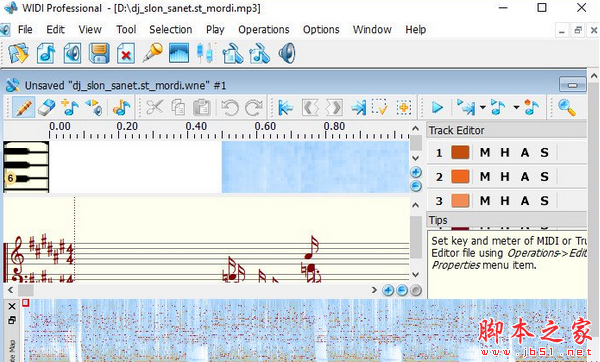Play the track with the blue triangle
This screenshot has height=362, width=600.
[x=437, y=108]
